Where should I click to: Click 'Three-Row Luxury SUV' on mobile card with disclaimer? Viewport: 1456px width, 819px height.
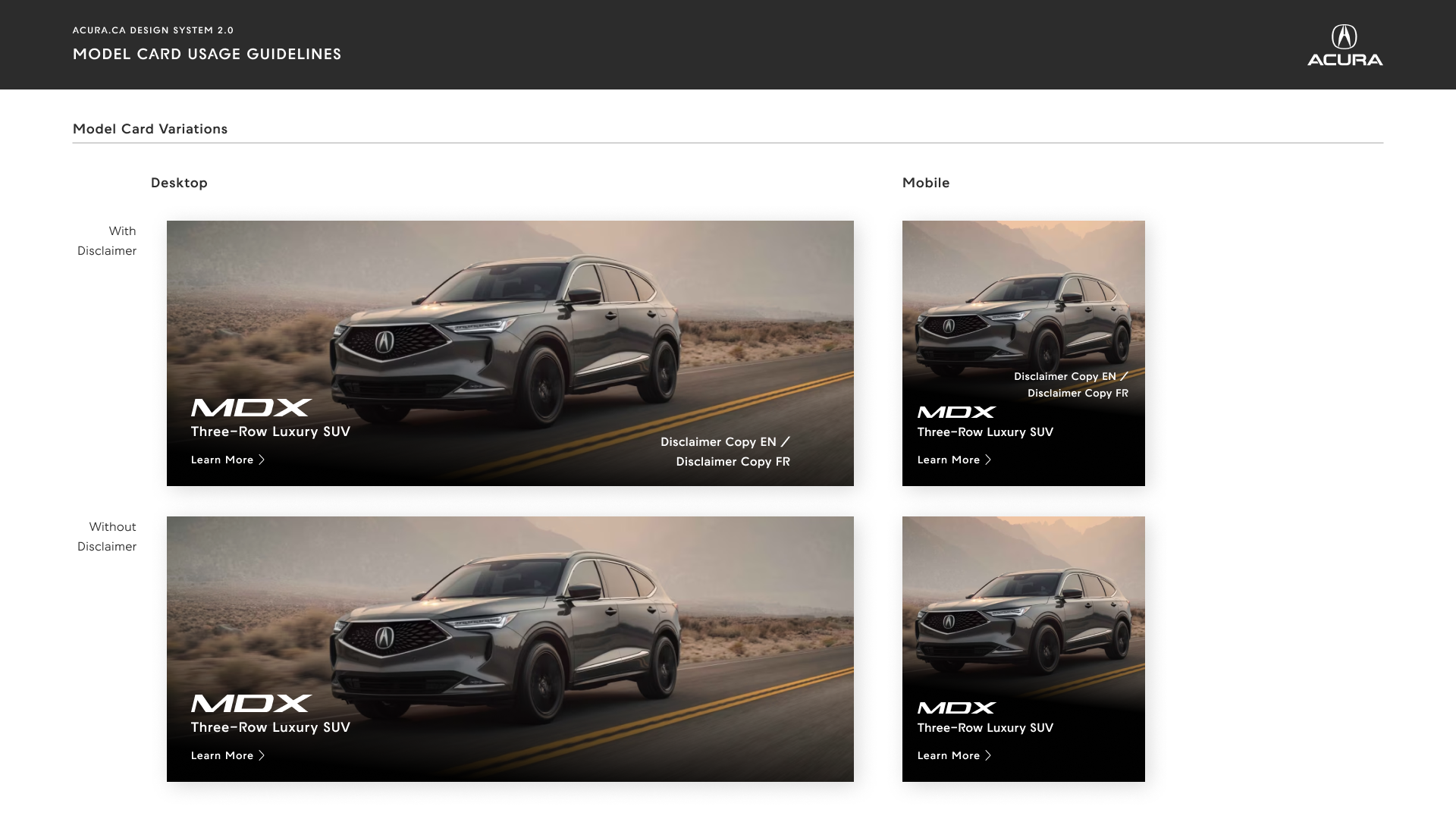(985, 432)
